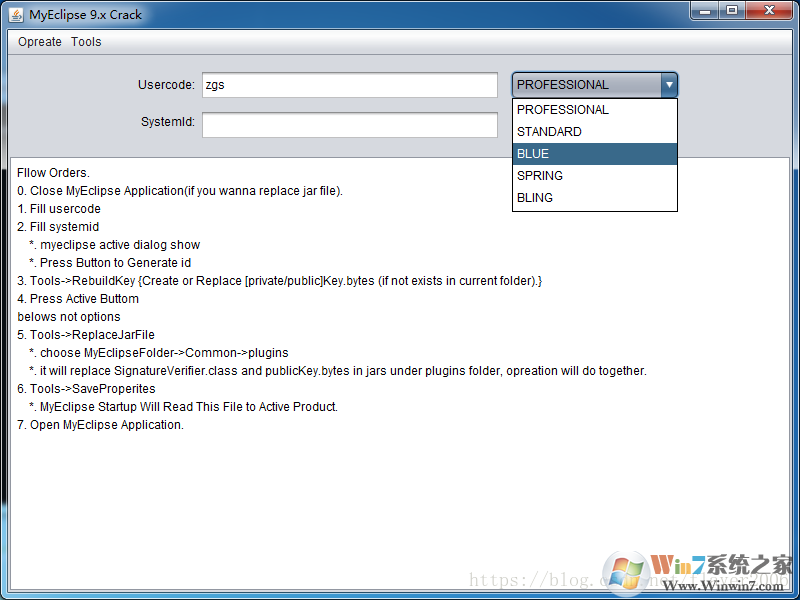The width and height of the screenshot is (800, 600).
Task: Select STANDARD edition option
Action: (x=595, y=132)
